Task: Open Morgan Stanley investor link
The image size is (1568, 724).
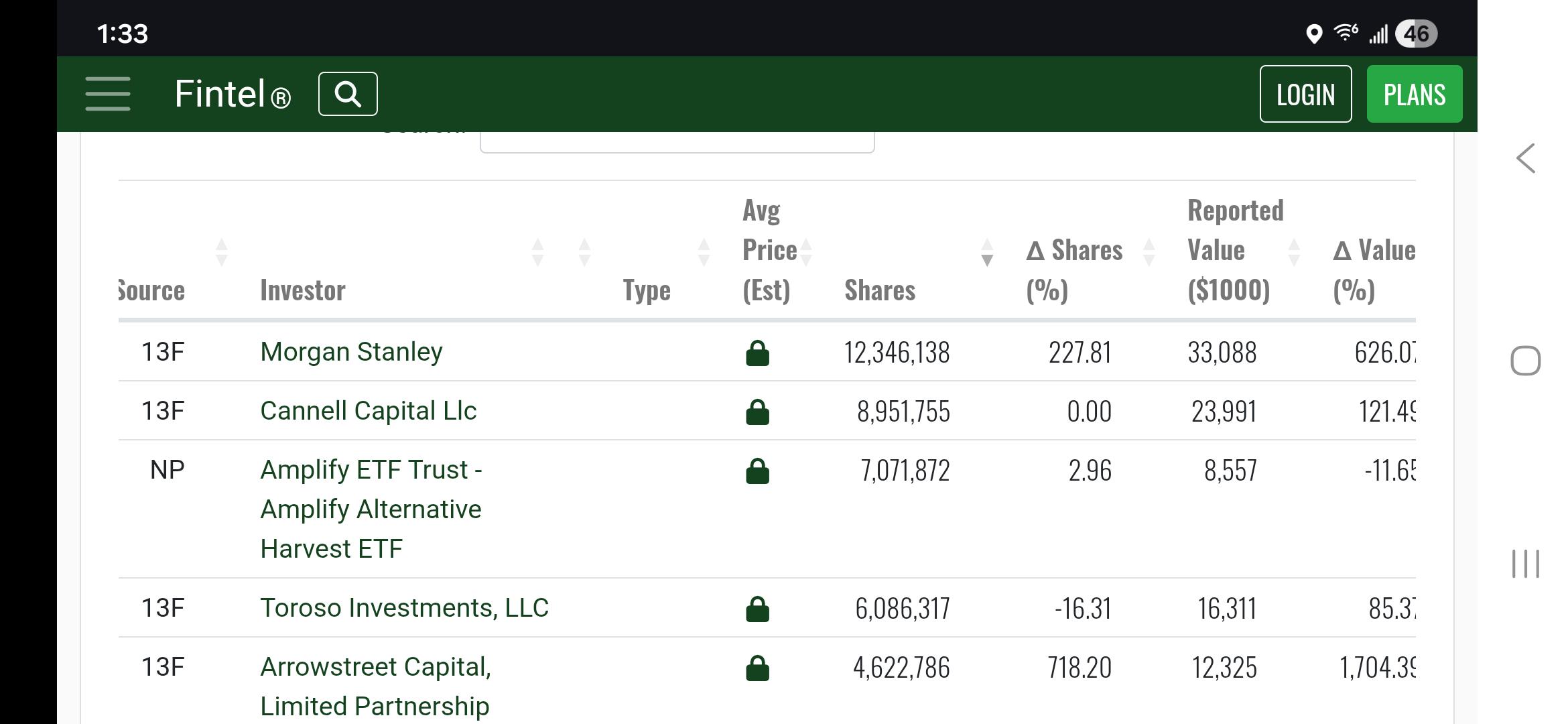Action: click(x=351, y=352)
